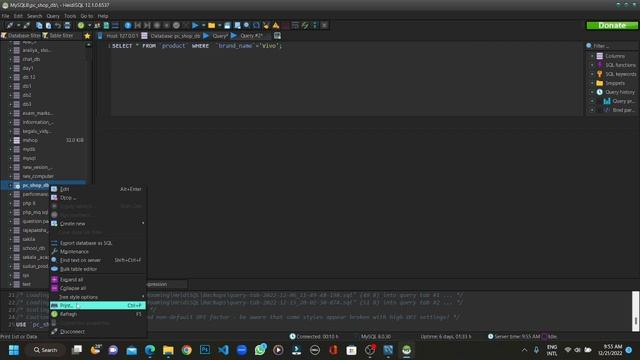Click the yellow warning triangle toolbar icon

point(276,25)
